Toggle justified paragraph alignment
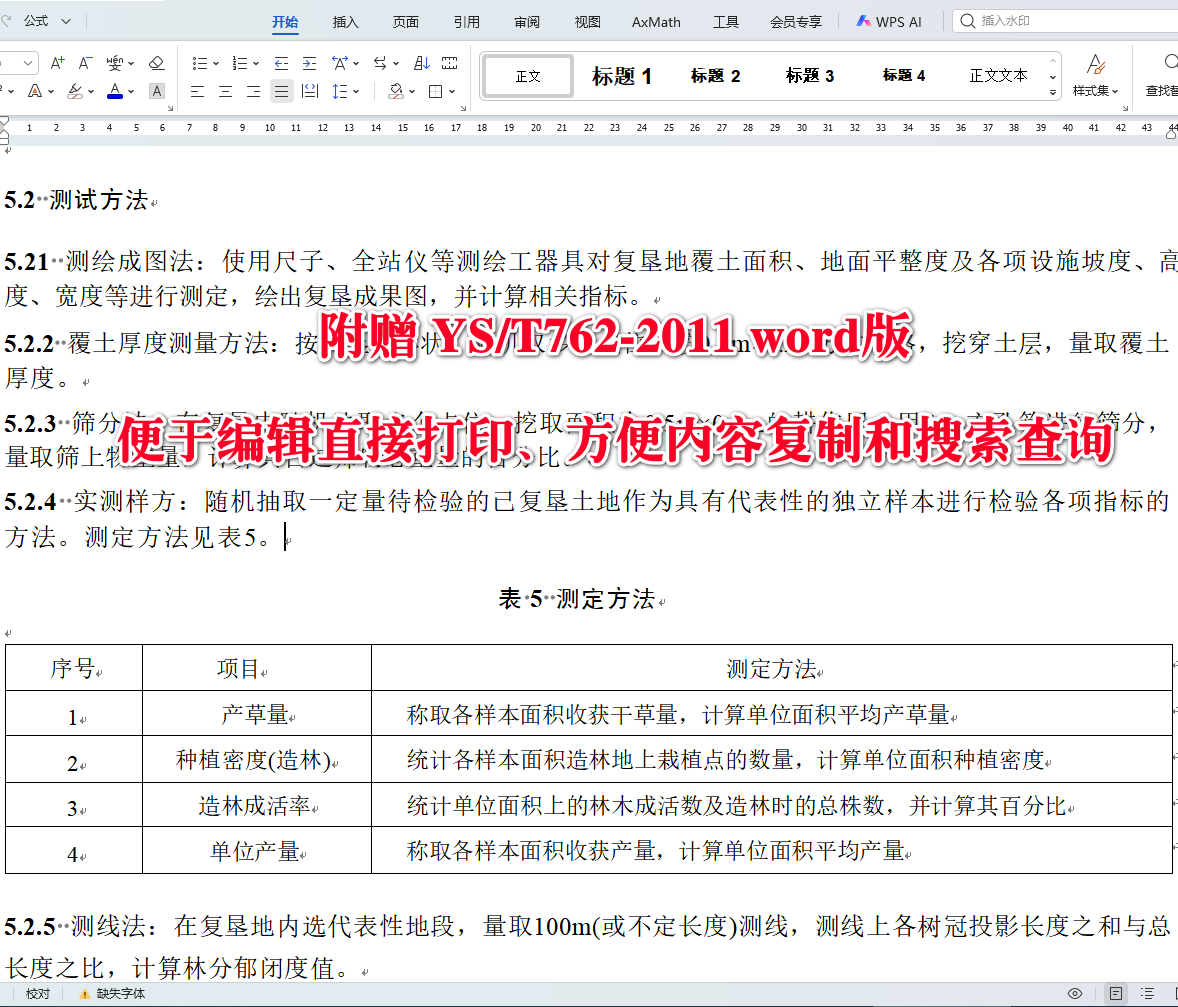Viewport: 1178px width, 1007px height. pos(282,91)
